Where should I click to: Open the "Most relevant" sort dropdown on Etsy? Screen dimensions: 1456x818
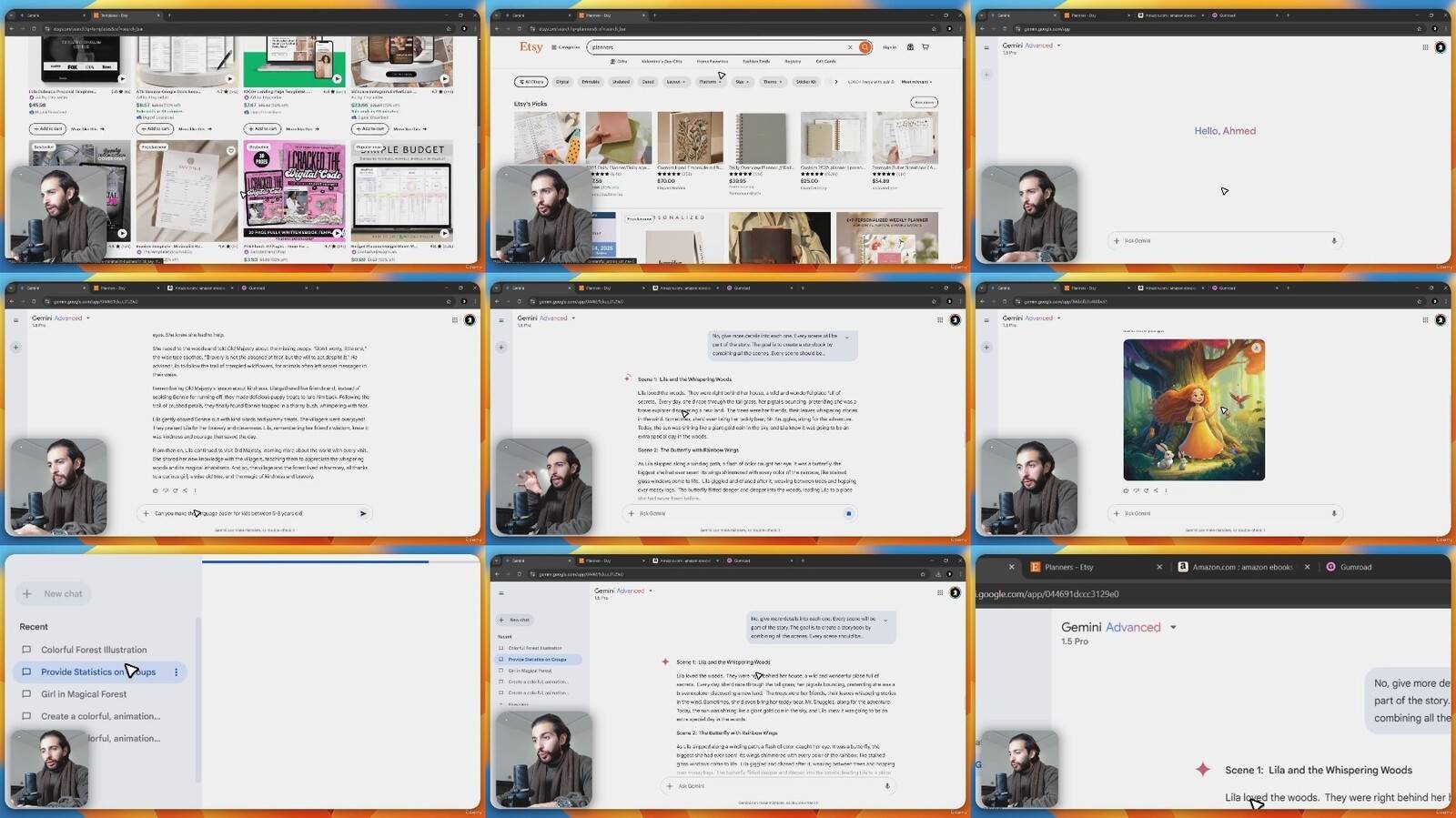click(x=916, y=82)
